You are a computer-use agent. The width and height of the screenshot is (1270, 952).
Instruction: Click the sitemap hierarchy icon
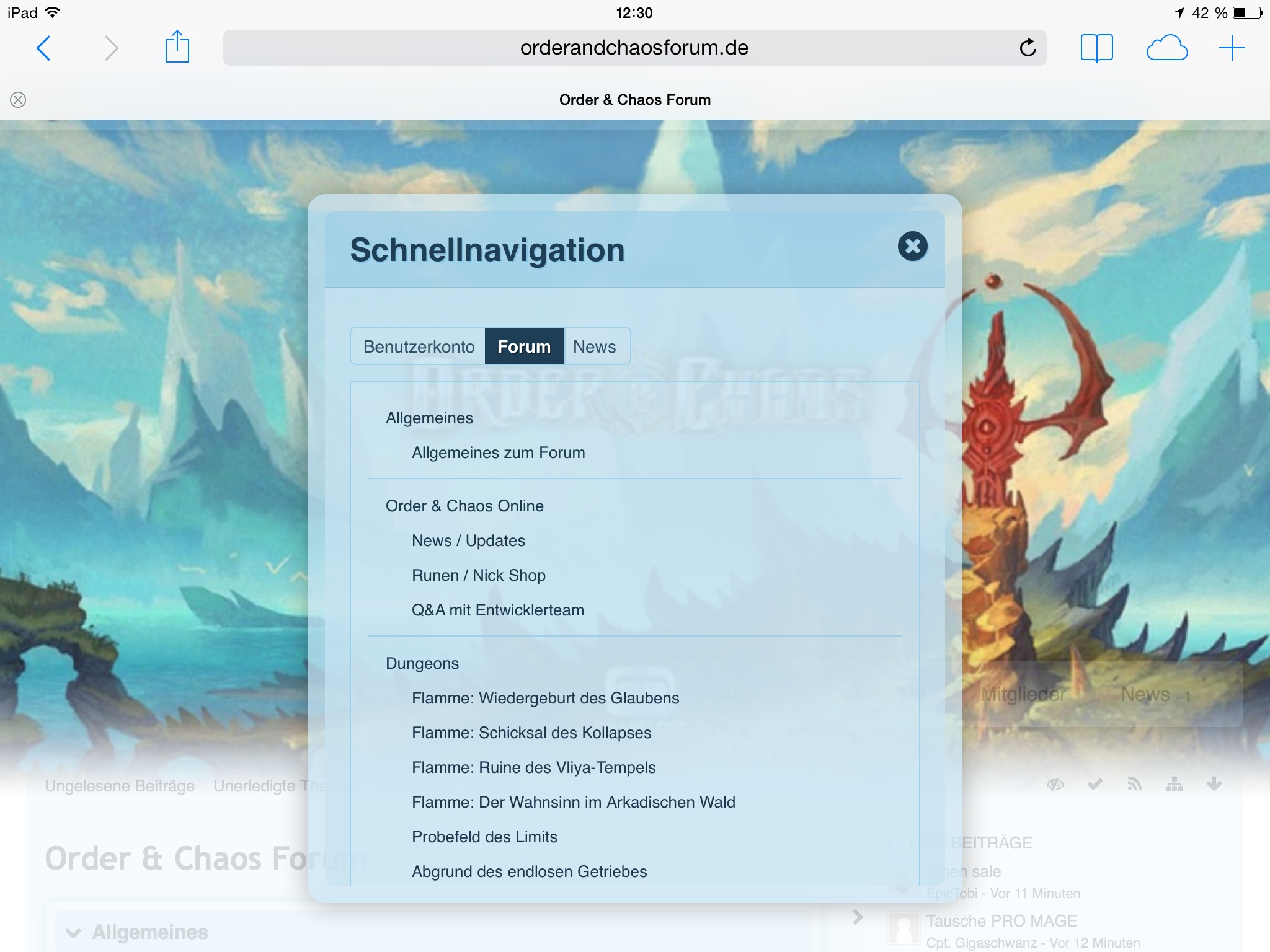coord(1174,785)
